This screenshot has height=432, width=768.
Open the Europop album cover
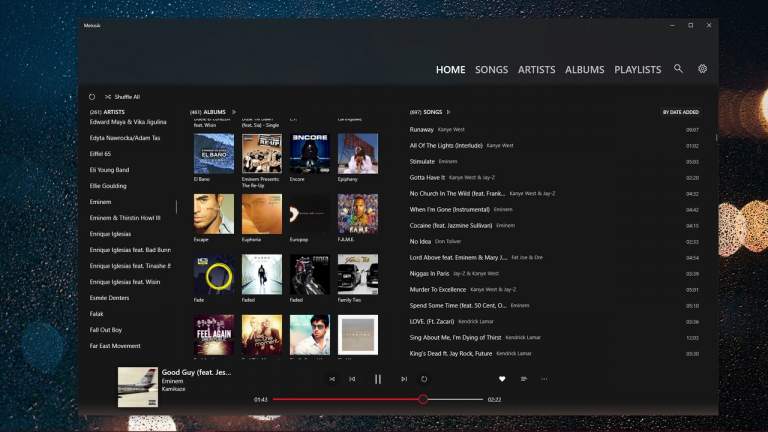310,214
